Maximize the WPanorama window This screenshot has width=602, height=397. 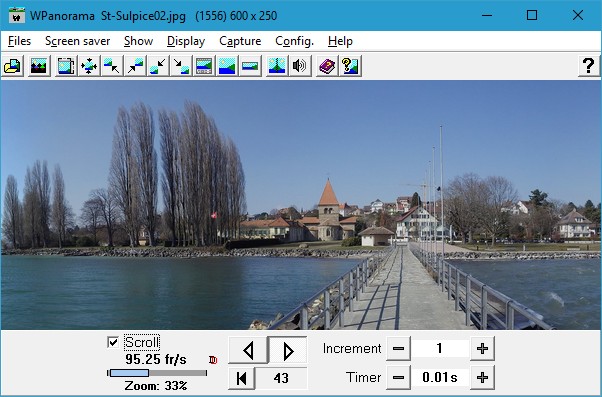532,15
